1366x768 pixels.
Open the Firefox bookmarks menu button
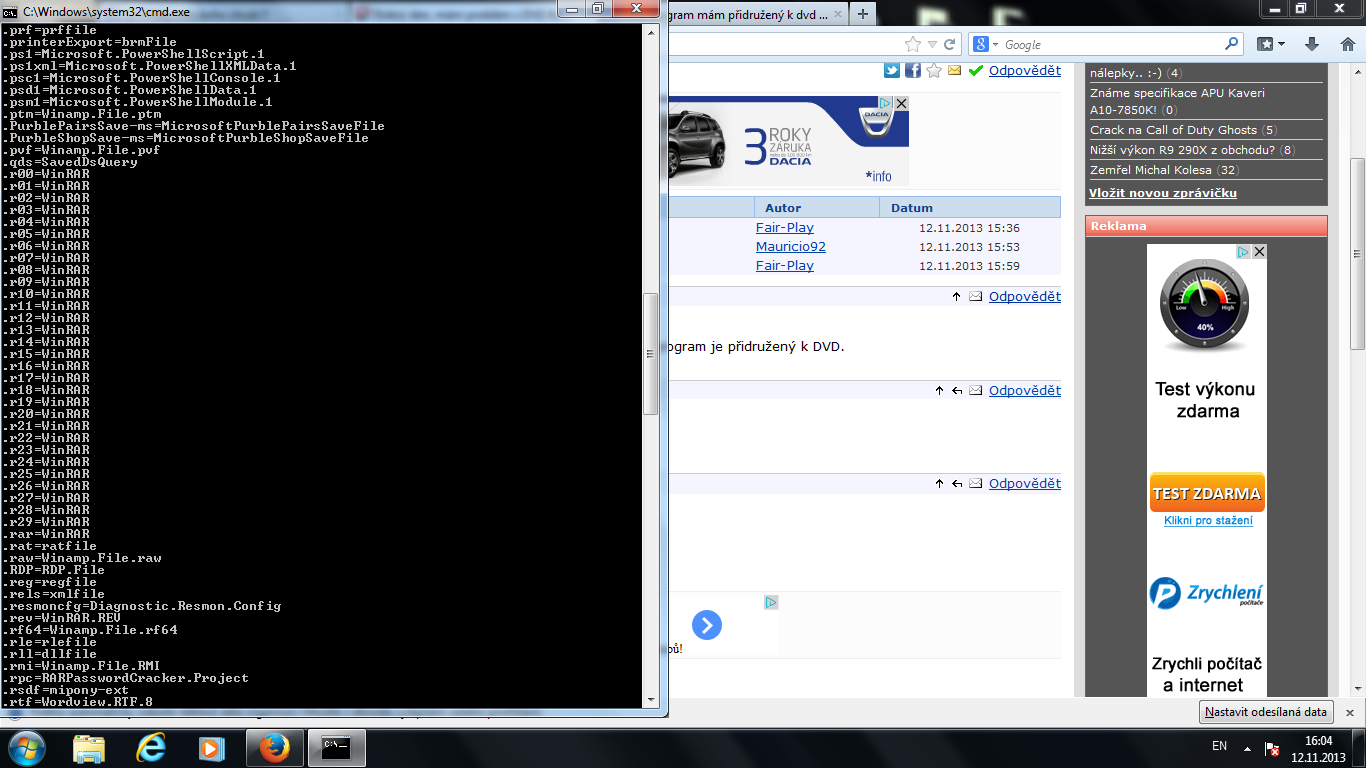coord(1271,44)
